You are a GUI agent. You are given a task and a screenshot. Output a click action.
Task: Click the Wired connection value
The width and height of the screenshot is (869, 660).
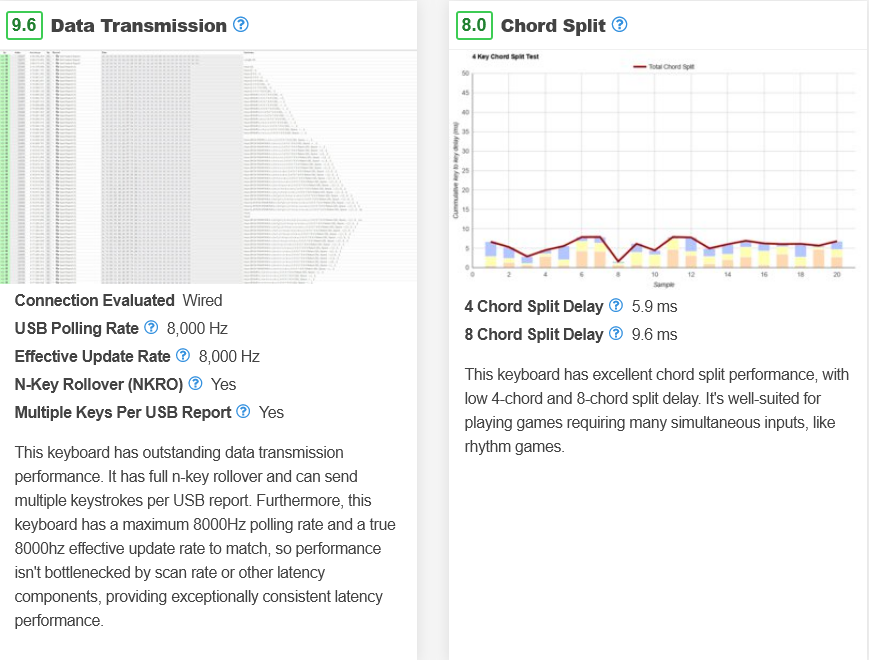(x=202, y=300)
